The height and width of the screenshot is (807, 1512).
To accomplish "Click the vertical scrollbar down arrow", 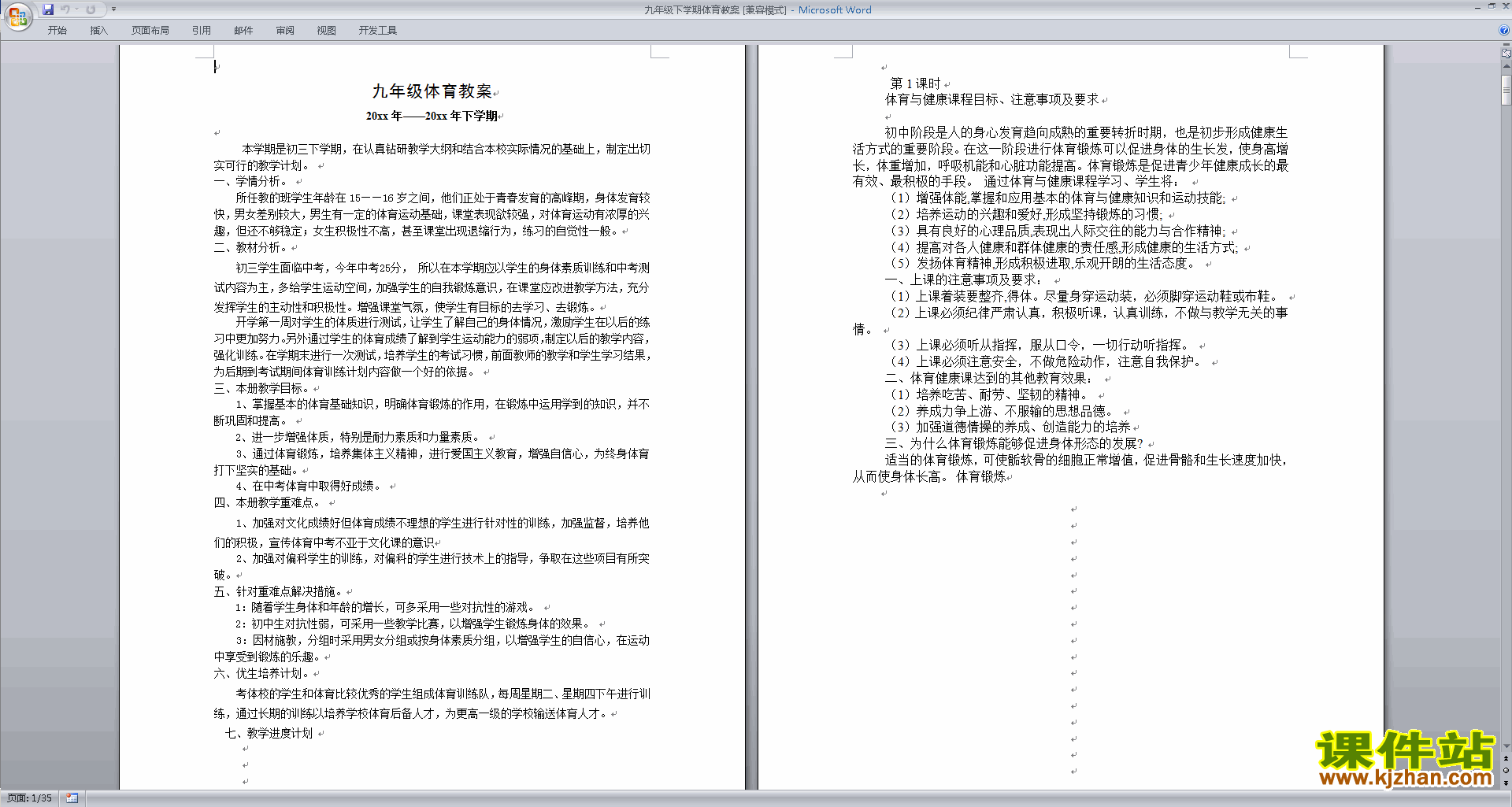I will (x=1506, y=746).
